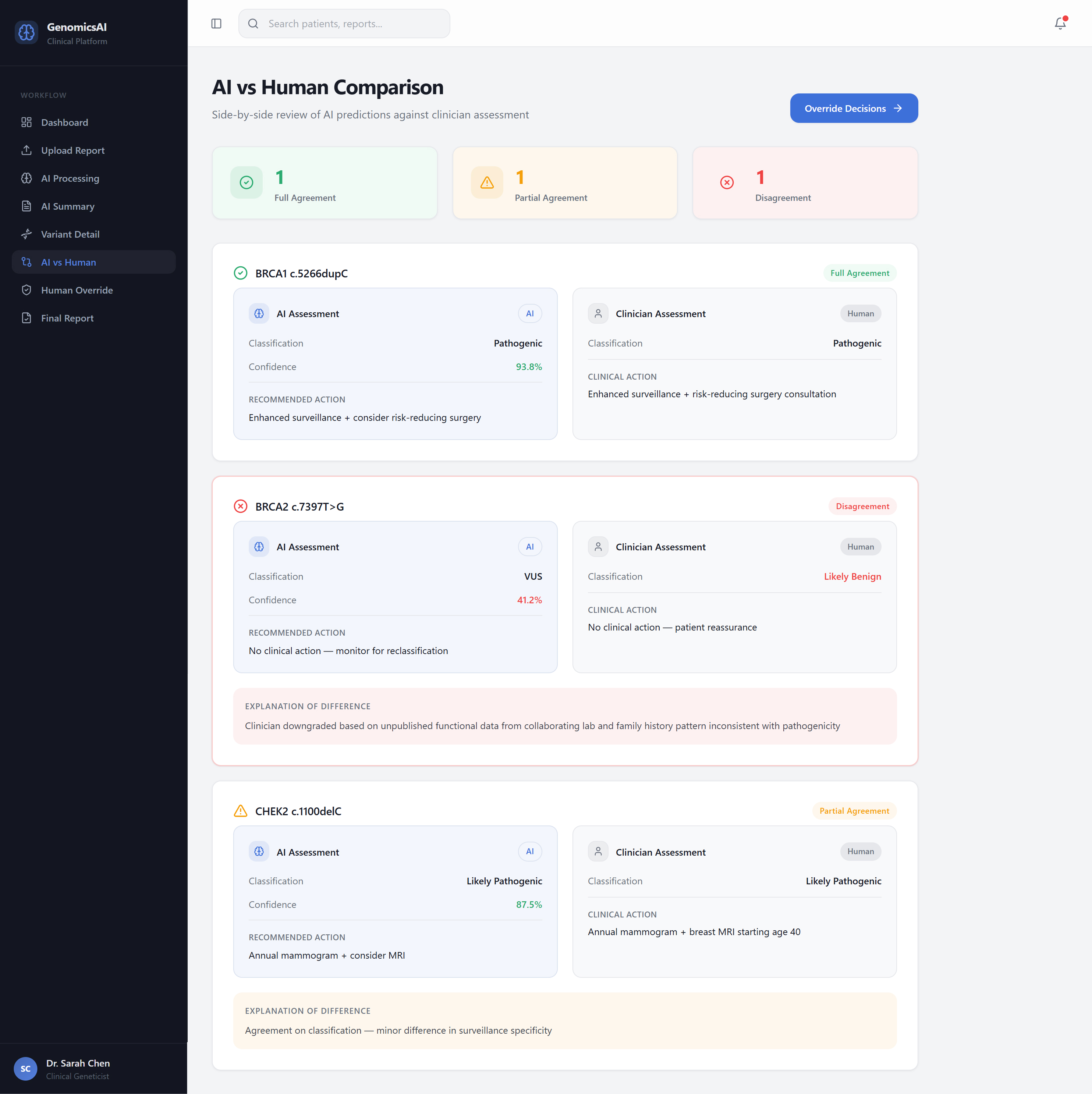Click the warning triangle beside CHEK2 c.1100delC

tap(241, 811)
